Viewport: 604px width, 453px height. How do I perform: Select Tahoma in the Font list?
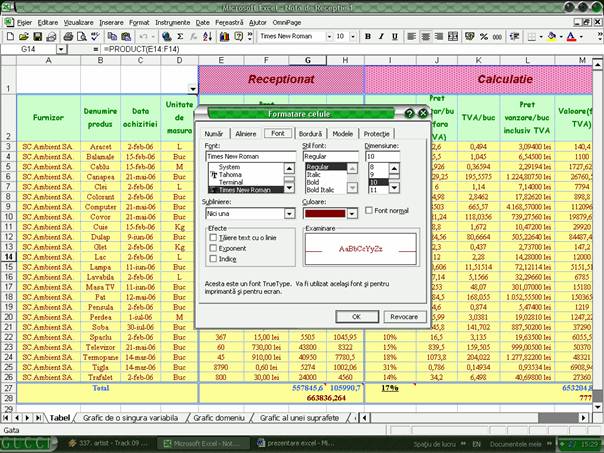pyautogui.click(x=230, y=175)
